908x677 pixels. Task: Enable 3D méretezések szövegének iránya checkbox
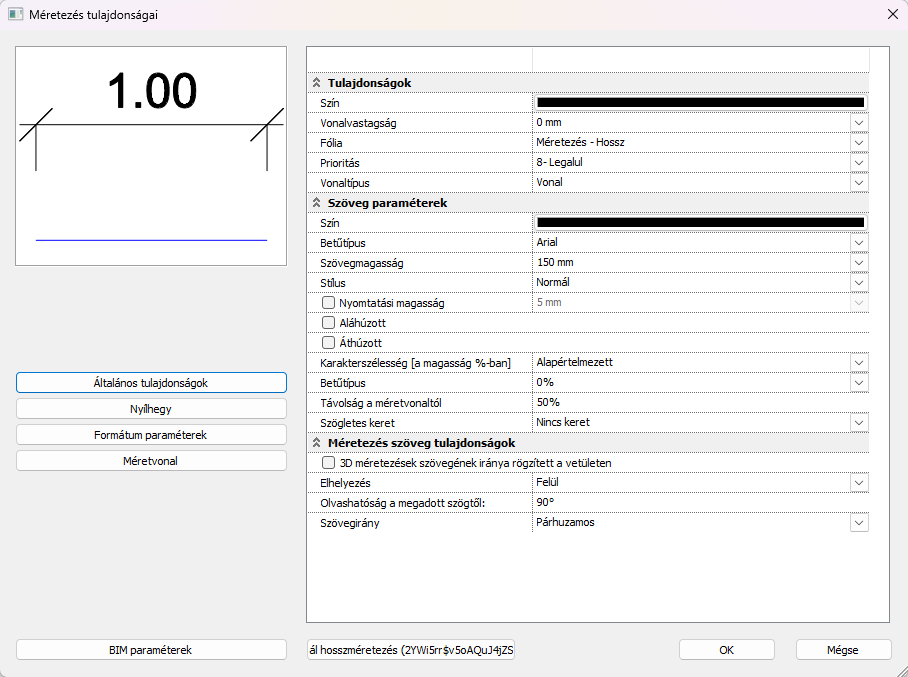click(x=328, y=463)
